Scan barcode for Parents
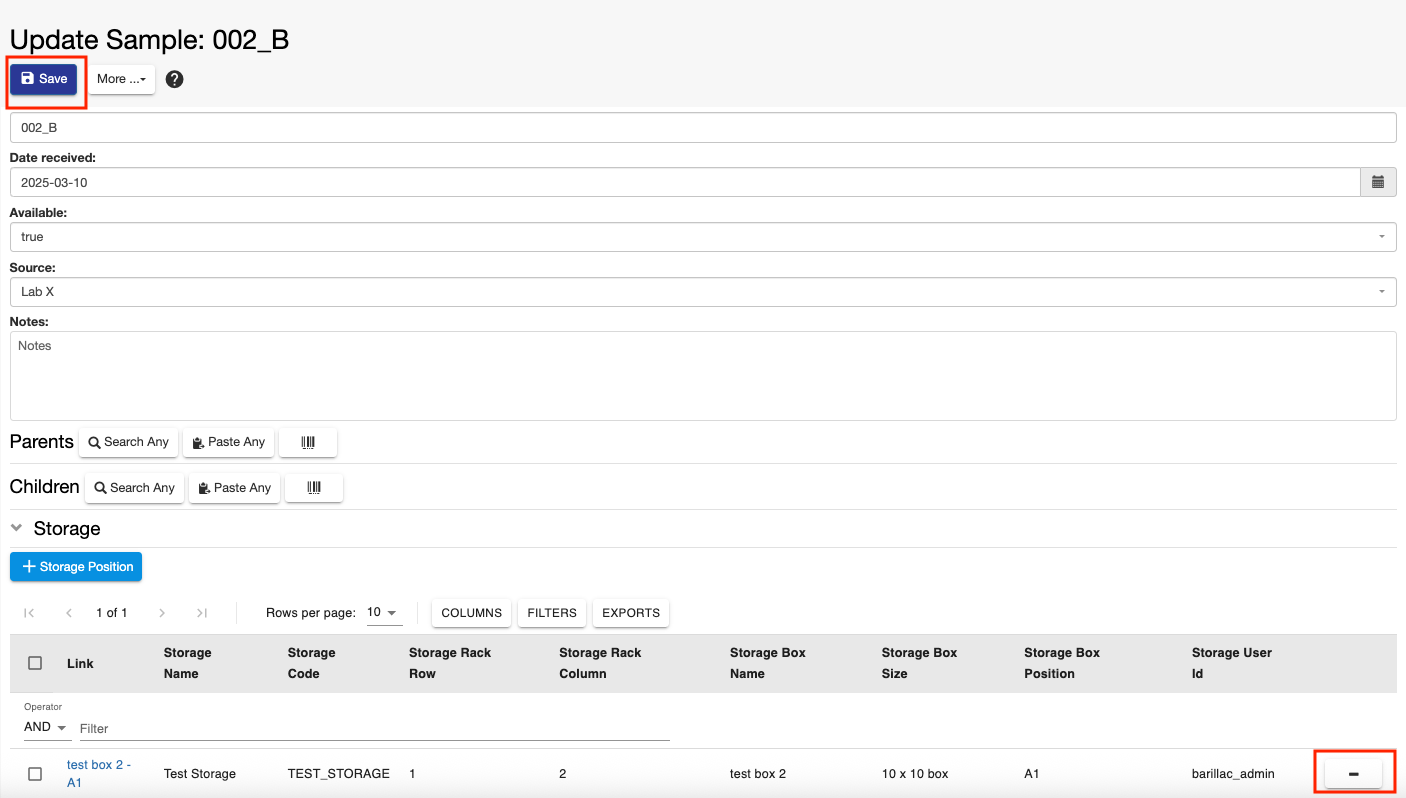 pos(308,442)
